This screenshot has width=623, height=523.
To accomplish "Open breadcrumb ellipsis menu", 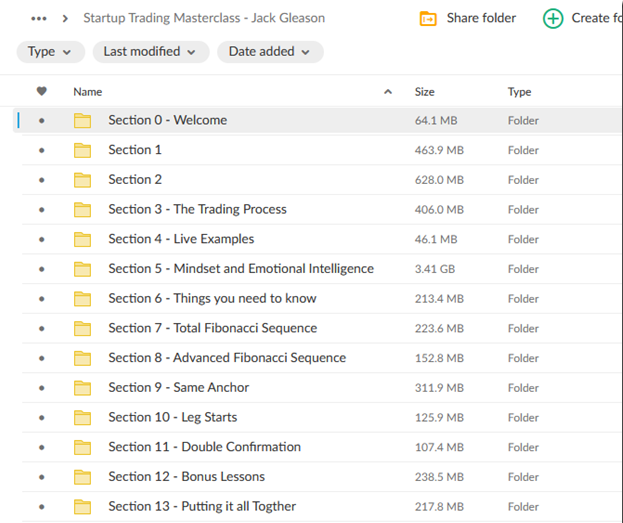I will (x=39, y=18).
